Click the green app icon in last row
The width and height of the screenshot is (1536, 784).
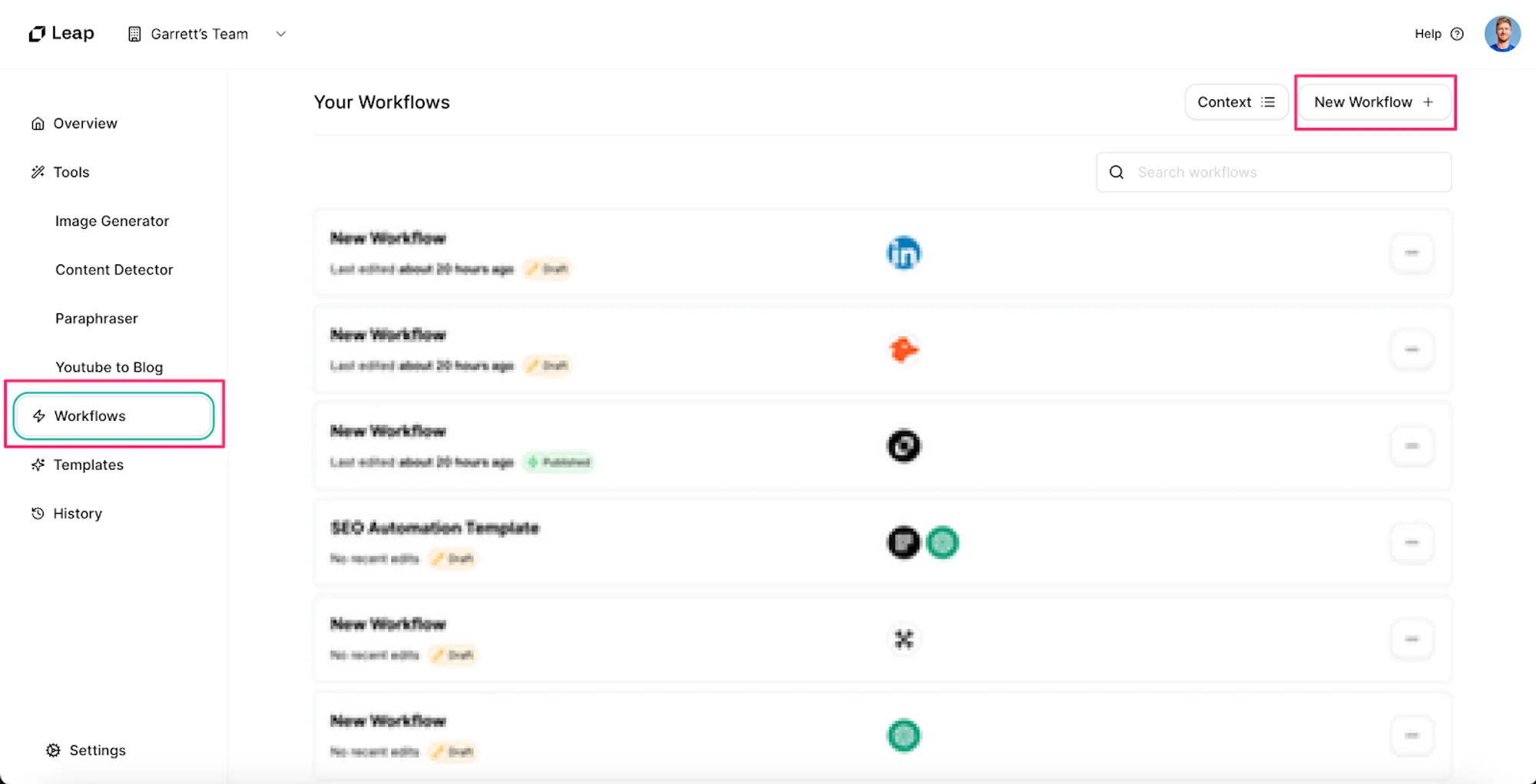tap(904, 736)
